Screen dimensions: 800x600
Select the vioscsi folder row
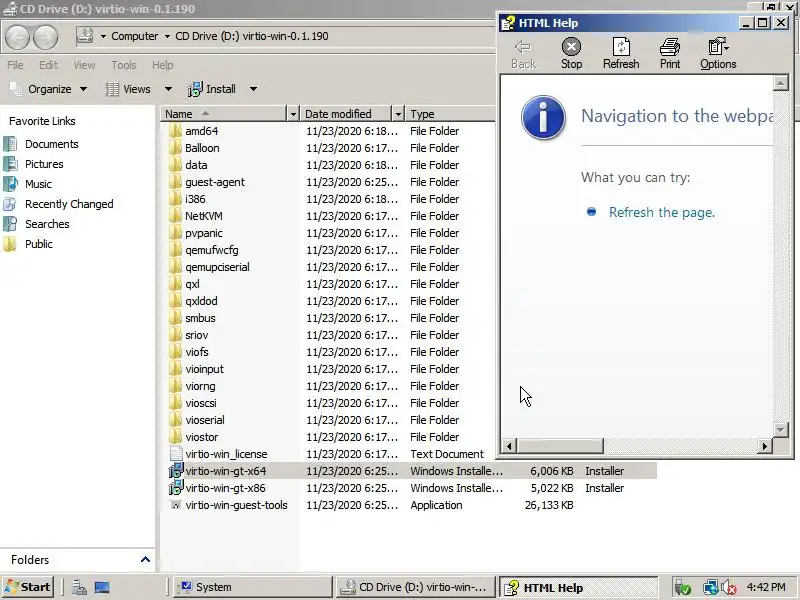pyautogui.click(x=332, y=403)
